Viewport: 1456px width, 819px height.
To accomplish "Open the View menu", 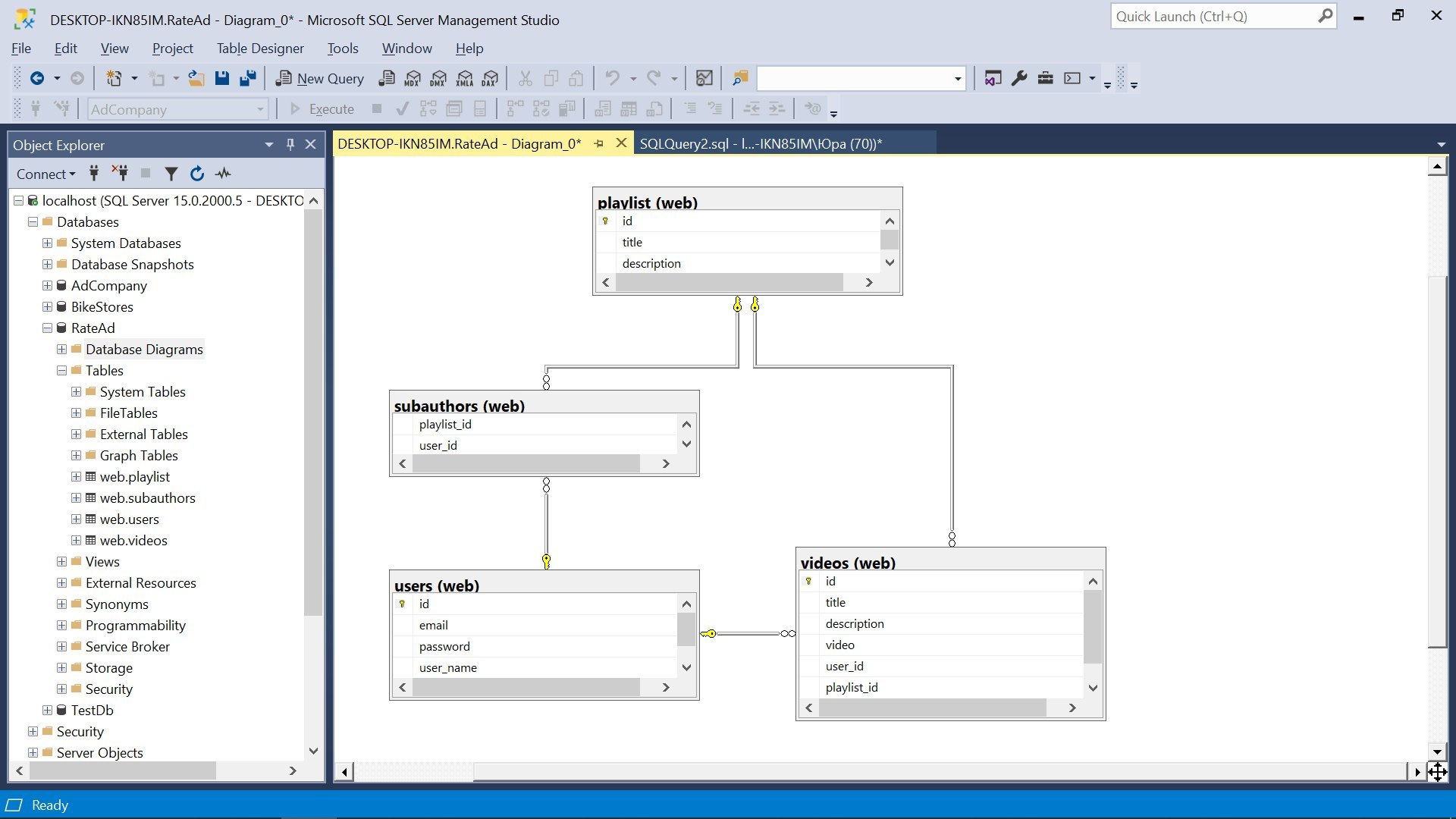I will 115,49.
